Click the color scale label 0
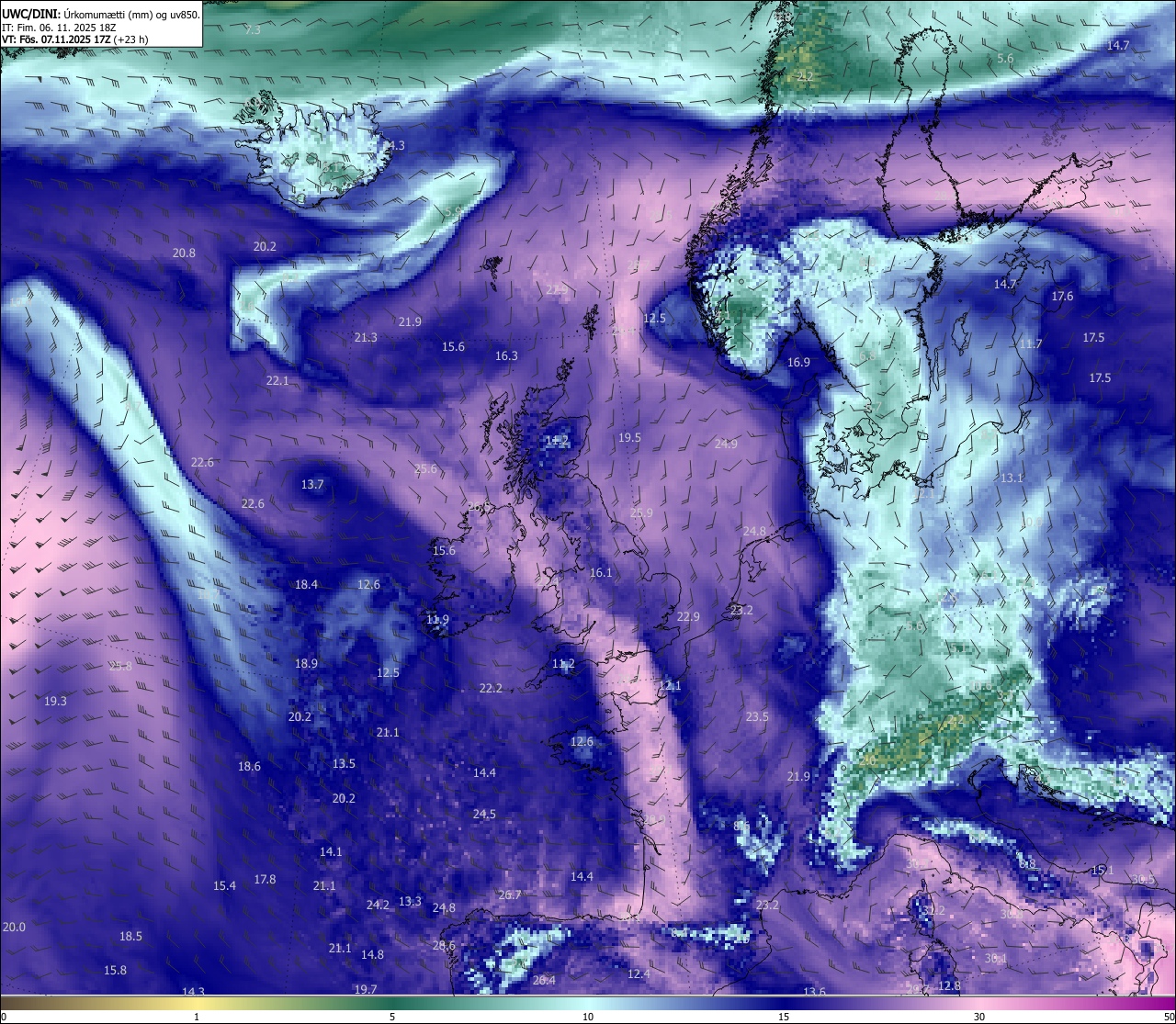The width and height of the screenshot is (1176, 1024). pyautogui.click(x=4, y=1017)
